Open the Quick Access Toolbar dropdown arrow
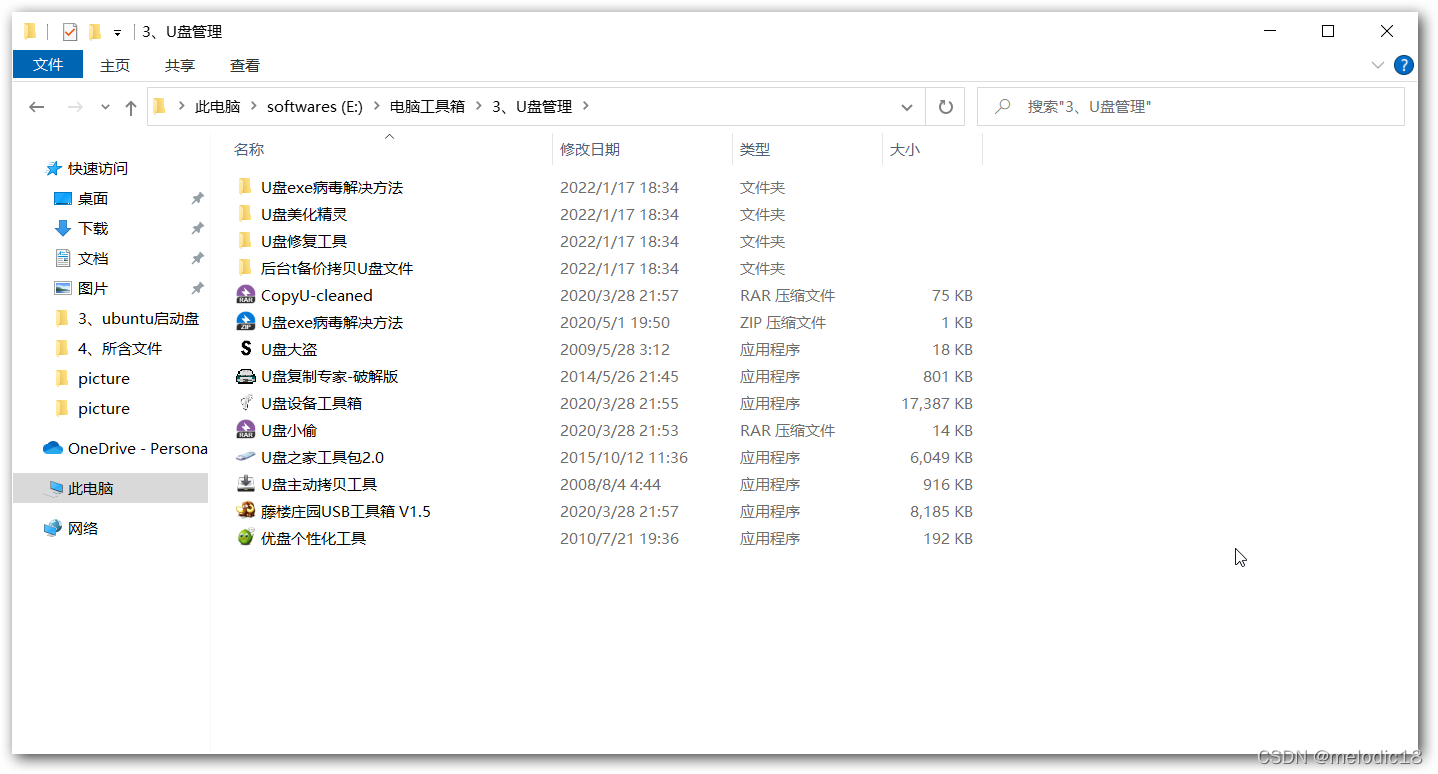 (117, 32)
